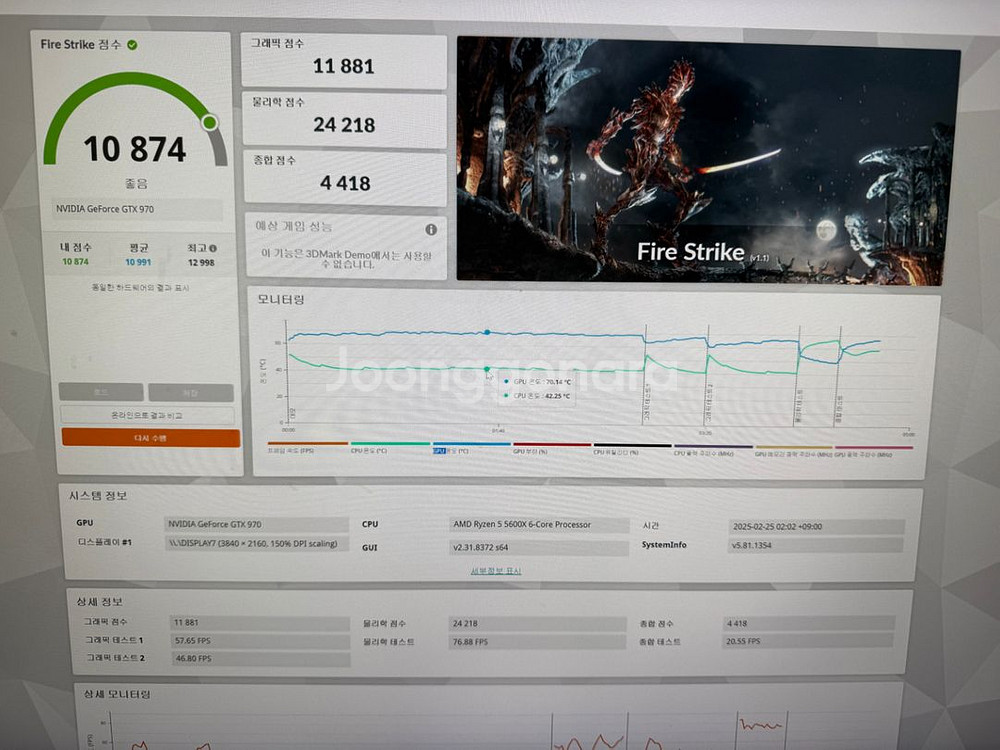Viewport: 1000px width, 750px height.
Task: Click 동일한 하드웨어의 결과 표시 link
Action: tap(140, 288)
